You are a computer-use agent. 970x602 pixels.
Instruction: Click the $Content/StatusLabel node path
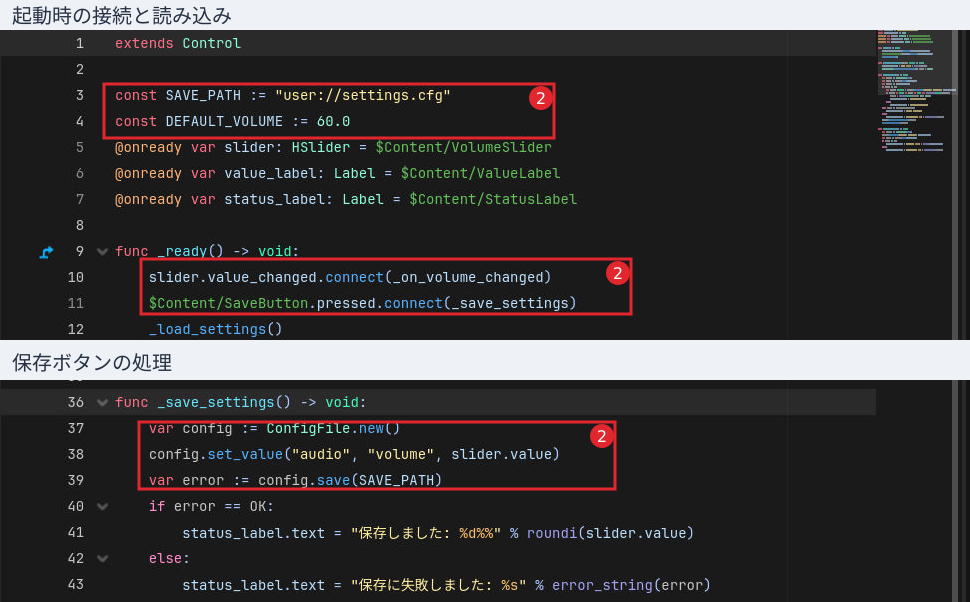pyautogui.click(x=493, y=199)
